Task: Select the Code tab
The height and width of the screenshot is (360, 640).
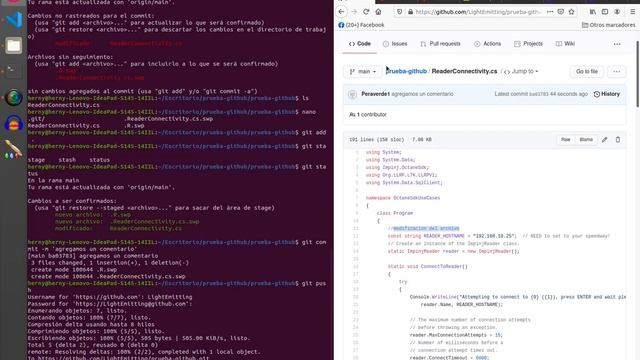Action: [360, 44]
